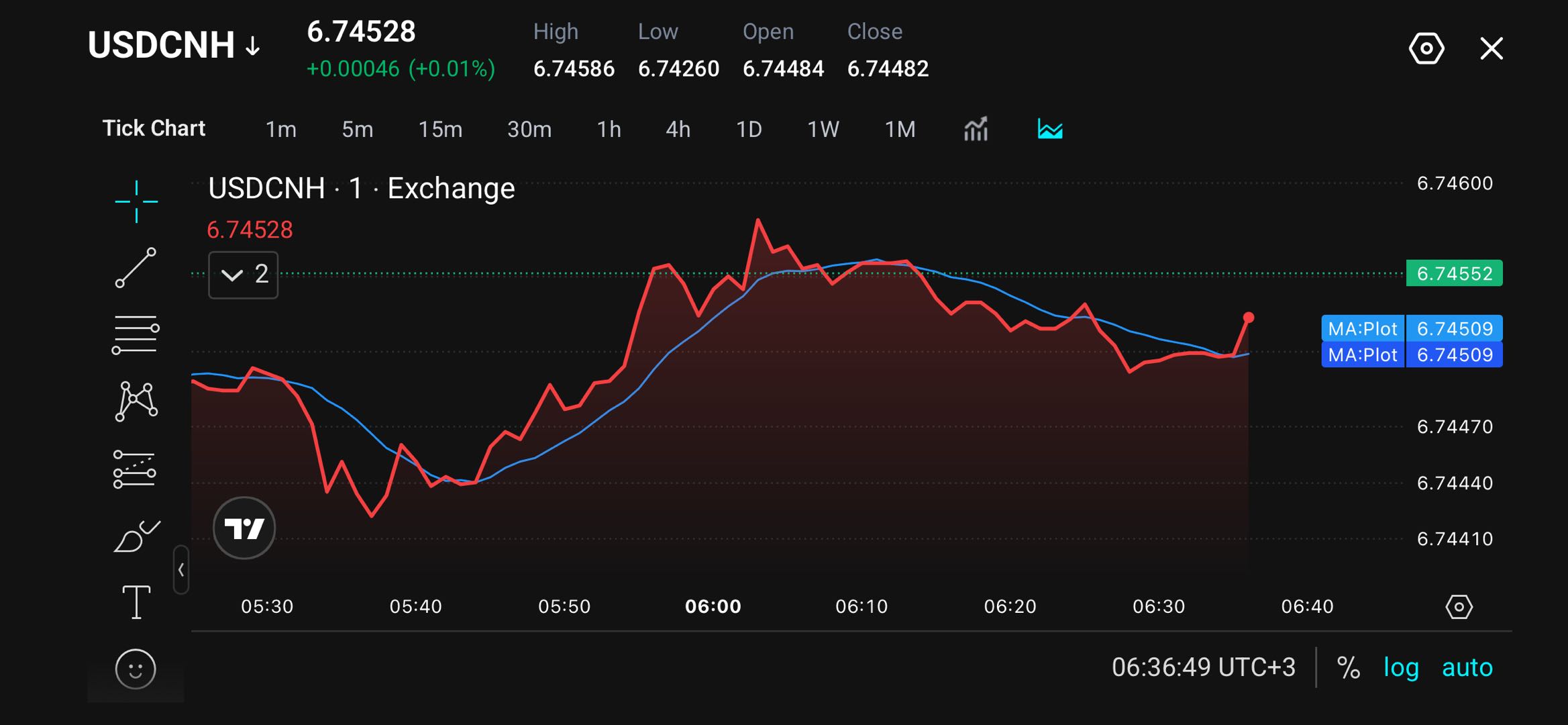Viewport: 1568px width, 725px height.
Task: Open the forecasting and measurement tools
Action: [x=135, y=469]
